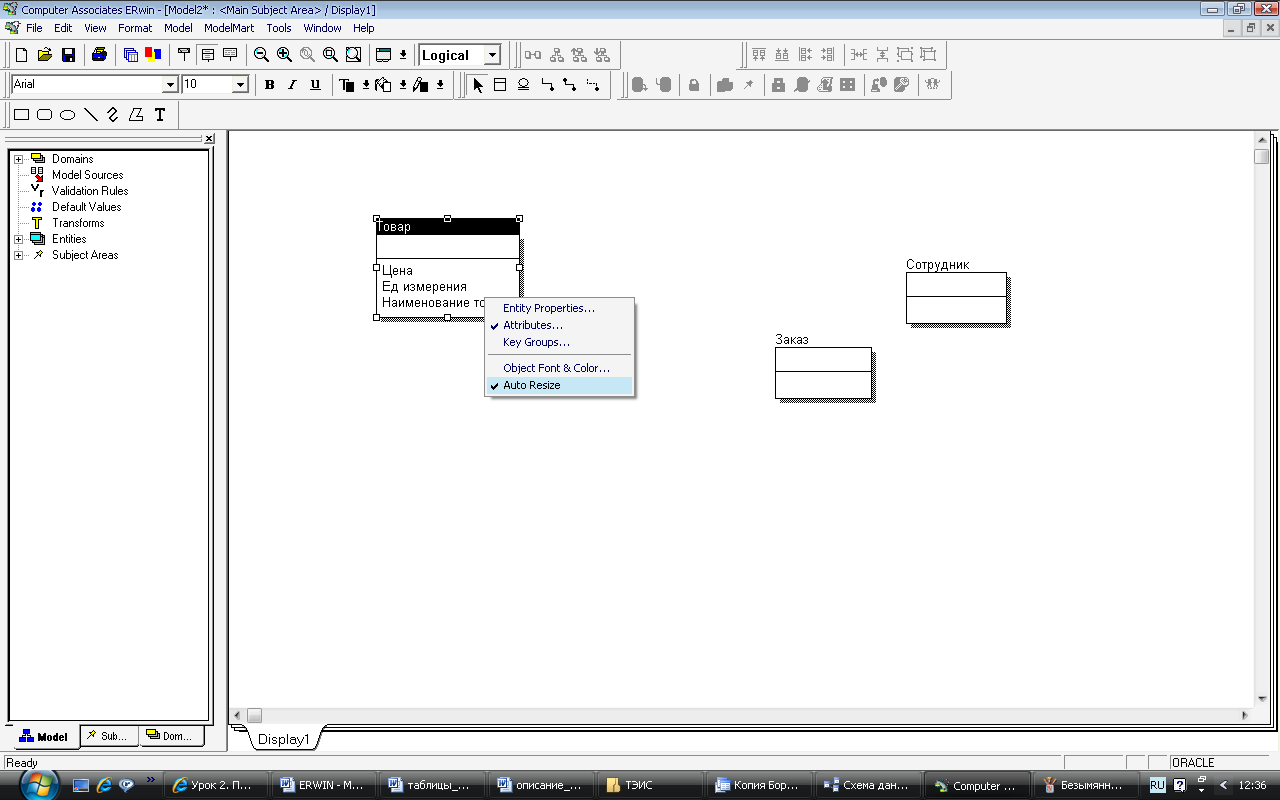Image resolution: width=1280 pixels, height=800 pixels.
Task: Switch to the Dom... explorer tab
Action: coord(171,736)
